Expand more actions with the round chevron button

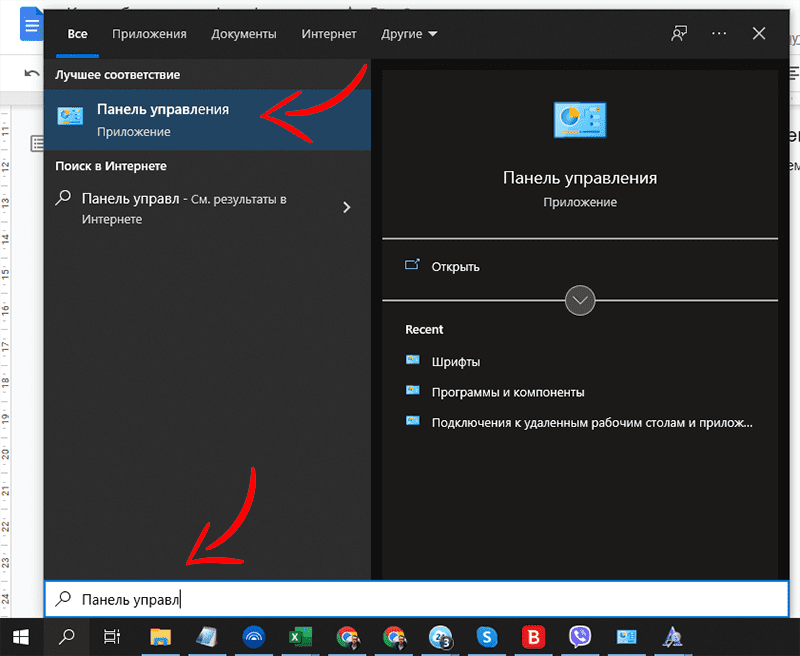tap(580, 300)
